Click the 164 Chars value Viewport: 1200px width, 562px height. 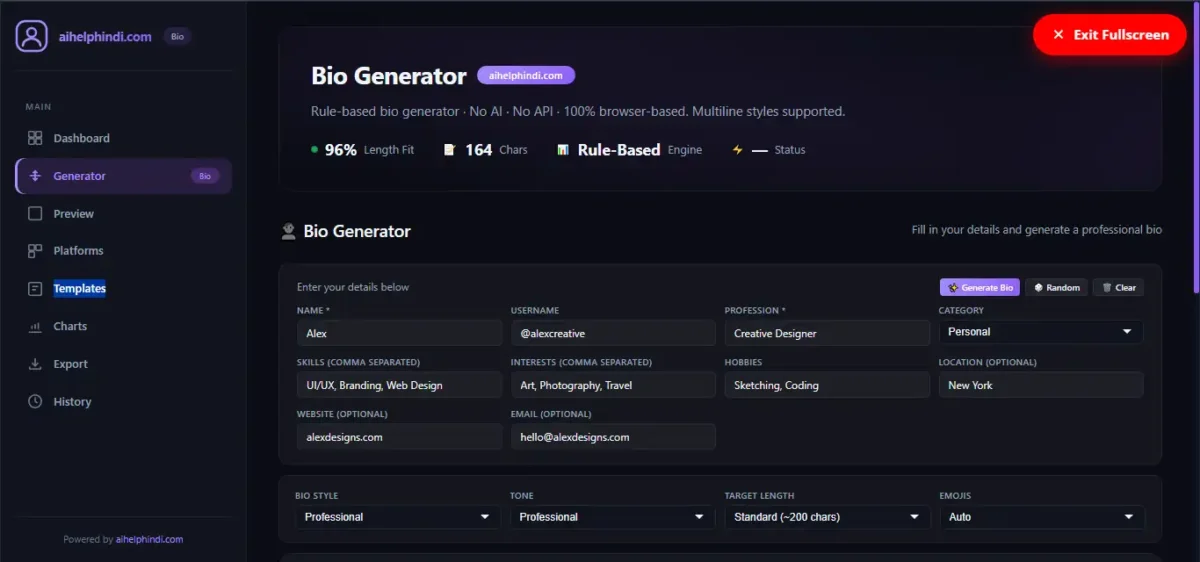pos(479,150)
